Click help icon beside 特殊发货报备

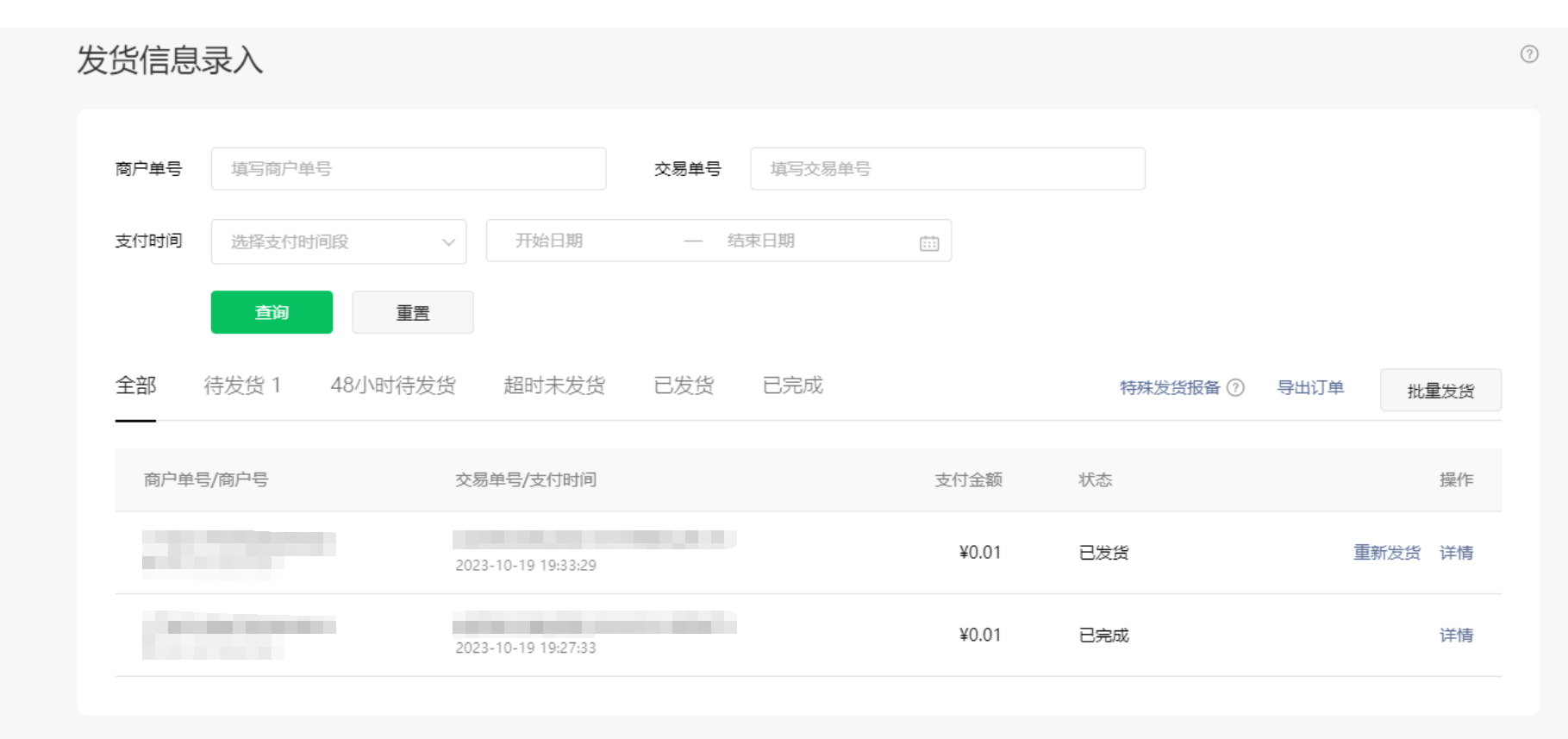[x=1235, y=388]
